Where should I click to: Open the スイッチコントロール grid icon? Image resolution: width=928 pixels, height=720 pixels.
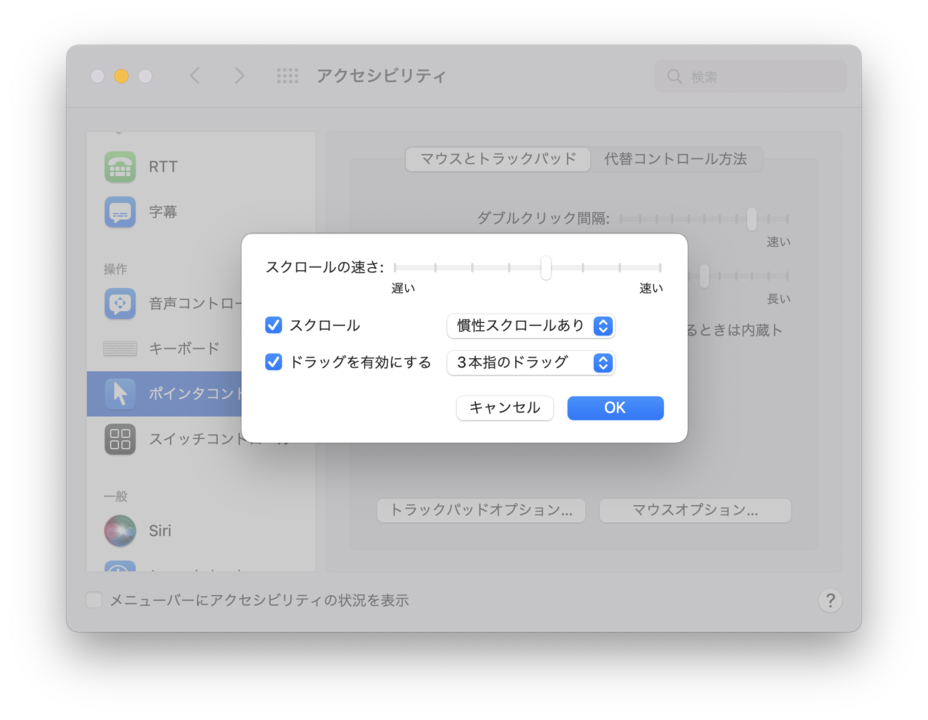pyautogui.click(x=120, y=439)
